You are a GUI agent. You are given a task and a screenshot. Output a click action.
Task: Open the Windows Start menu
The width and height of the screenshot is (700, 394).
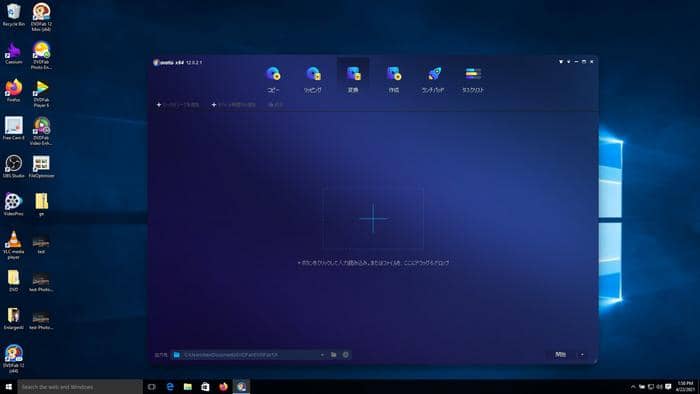(8, 386)
